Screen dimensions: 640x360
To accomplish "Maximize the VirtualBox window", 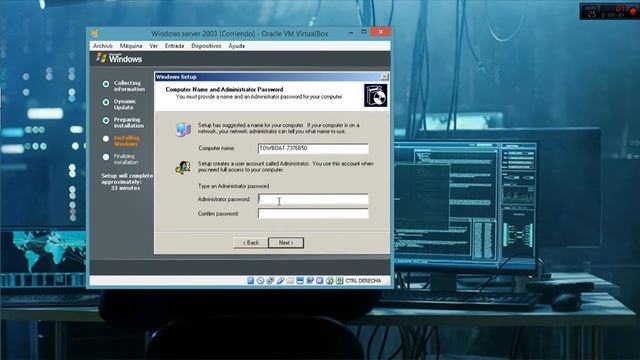I will pyautogui.click(x=364, y=32).
